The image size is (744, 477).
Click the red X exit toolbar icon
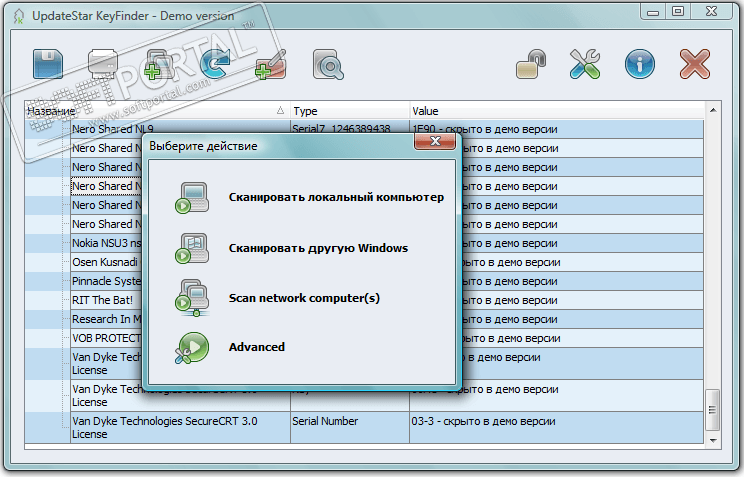point(695,64)
